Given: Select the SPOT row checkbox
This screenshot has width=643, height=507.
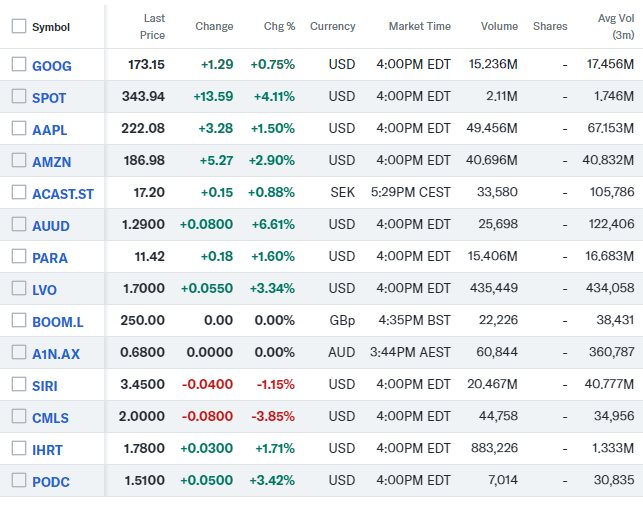Looking at the screenshot, I should pos(19,97).
